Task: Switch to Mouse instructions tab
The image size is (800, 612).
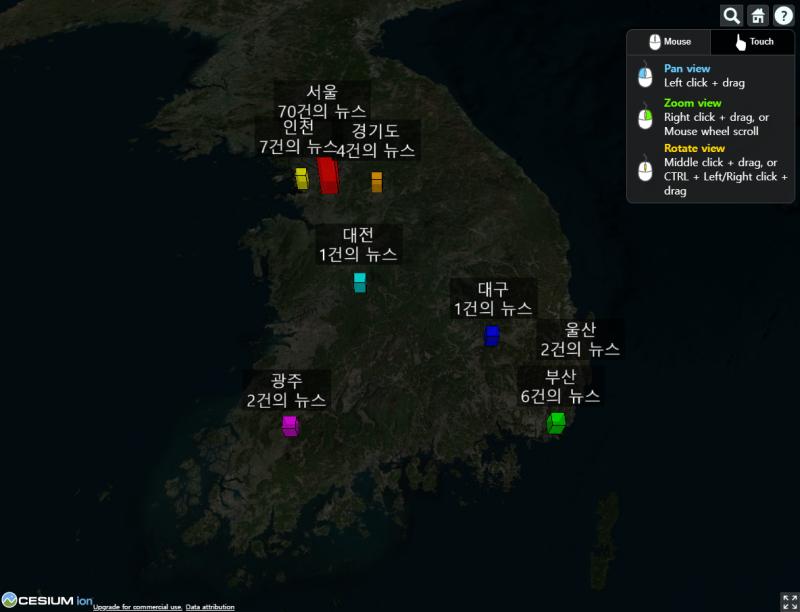Action: tap(669, 42)
